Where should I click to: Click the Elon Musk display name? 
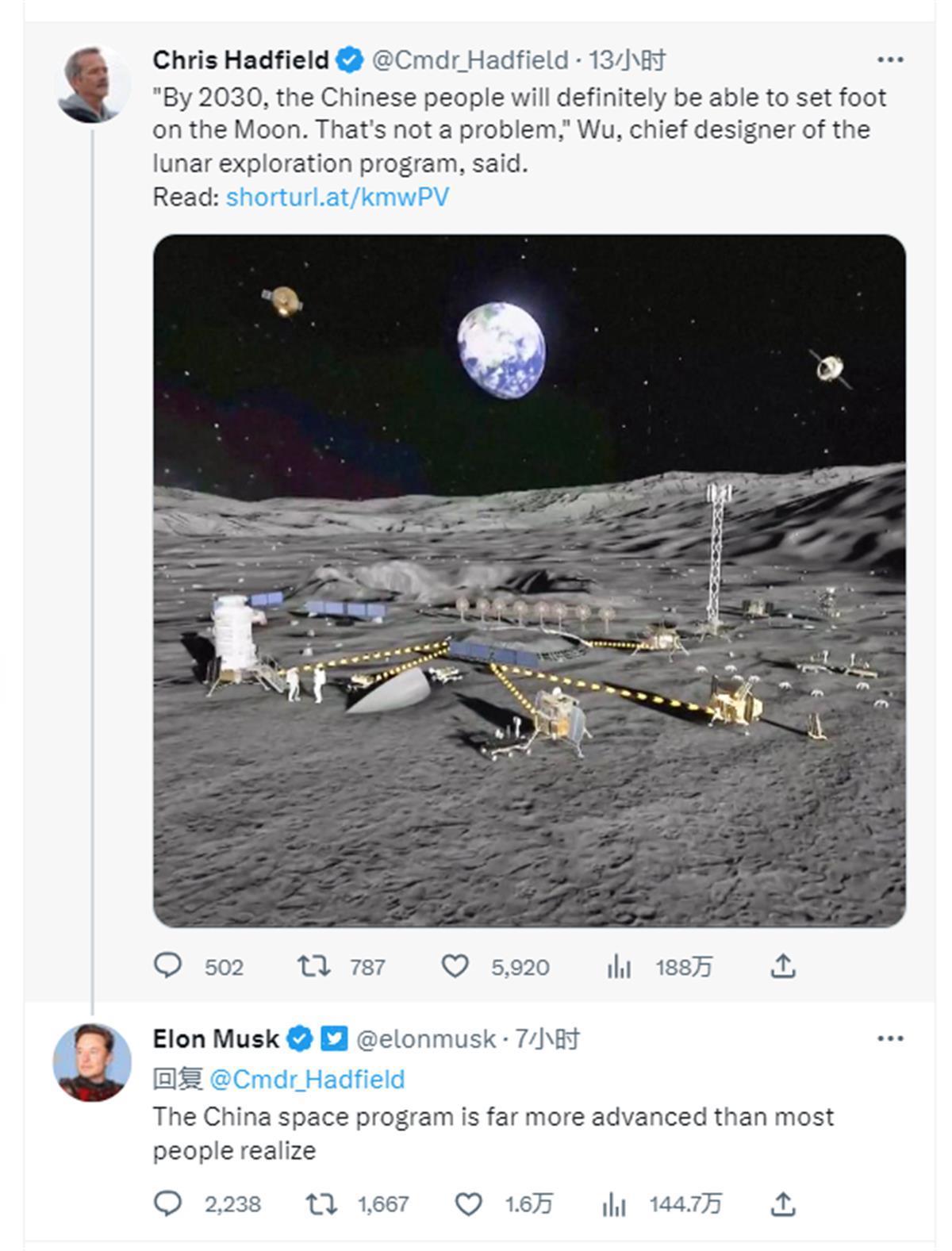(216, 1038)
